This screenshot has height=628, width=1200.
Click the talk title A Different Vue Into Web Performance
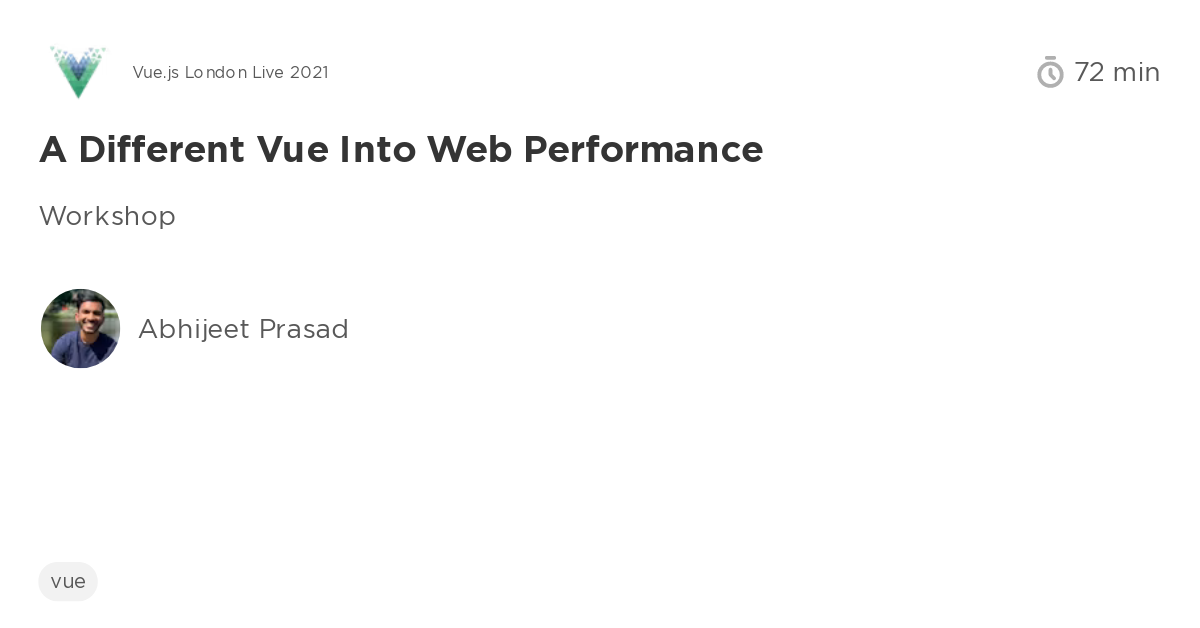coord(401,149)
